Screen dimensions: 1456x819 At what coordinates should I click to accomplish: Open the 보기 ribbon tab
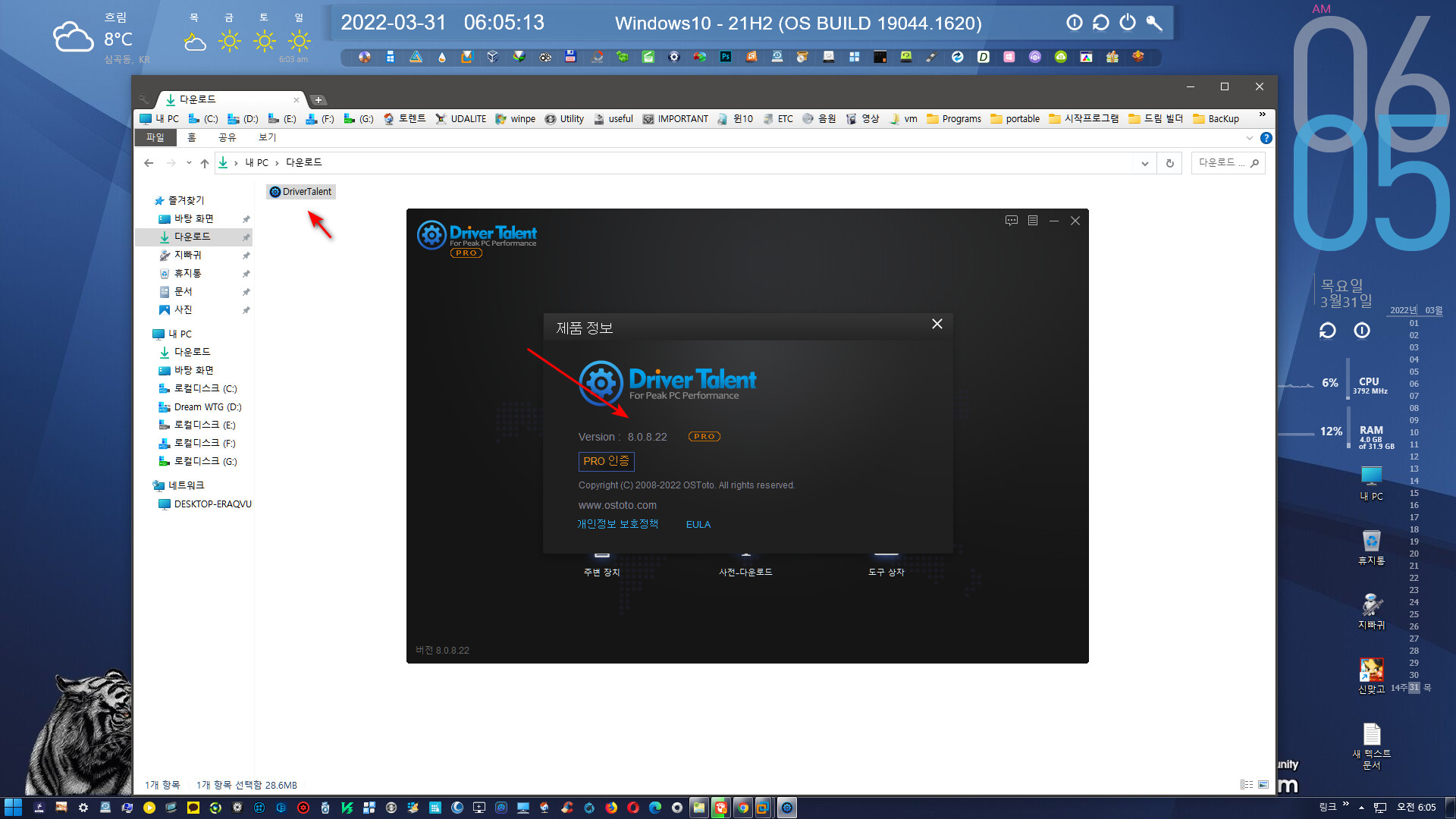pos(267,137)
